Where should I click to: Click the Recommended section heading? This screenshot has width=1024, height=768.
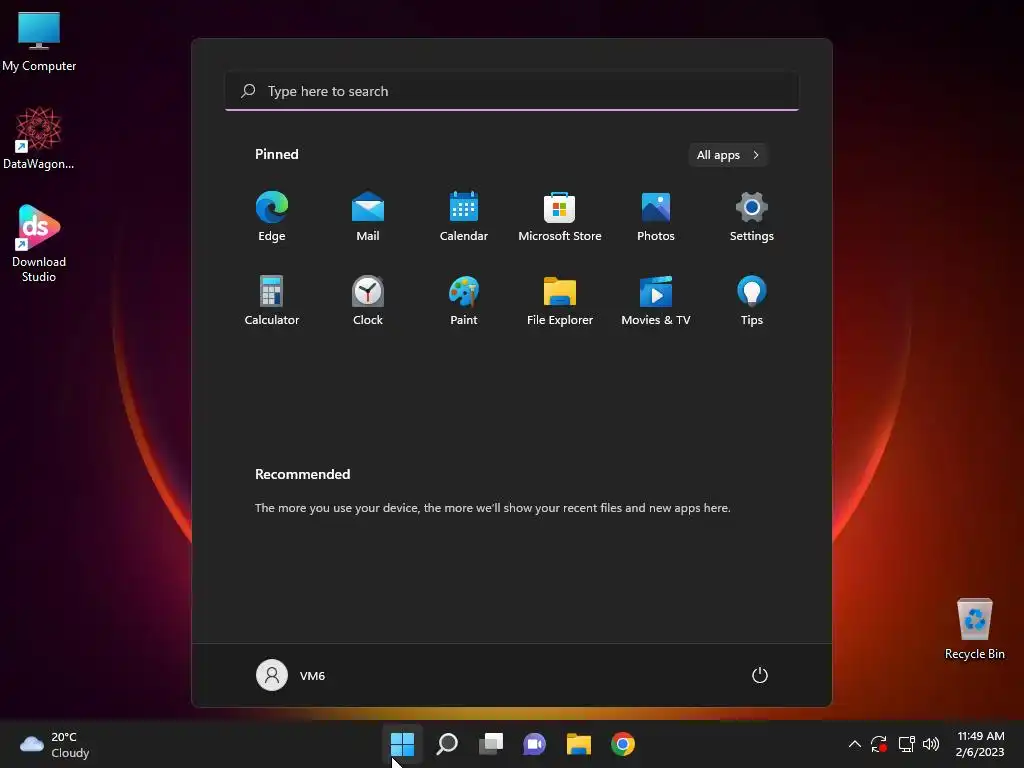302,474
